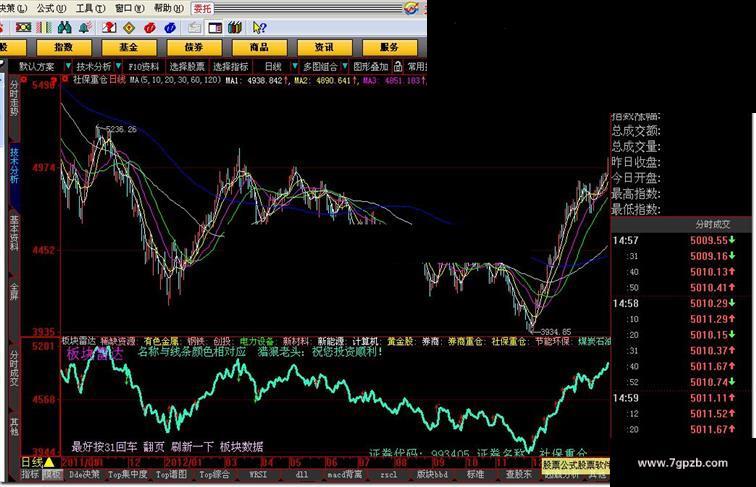Open the 帮助 menu

(169, 9)
